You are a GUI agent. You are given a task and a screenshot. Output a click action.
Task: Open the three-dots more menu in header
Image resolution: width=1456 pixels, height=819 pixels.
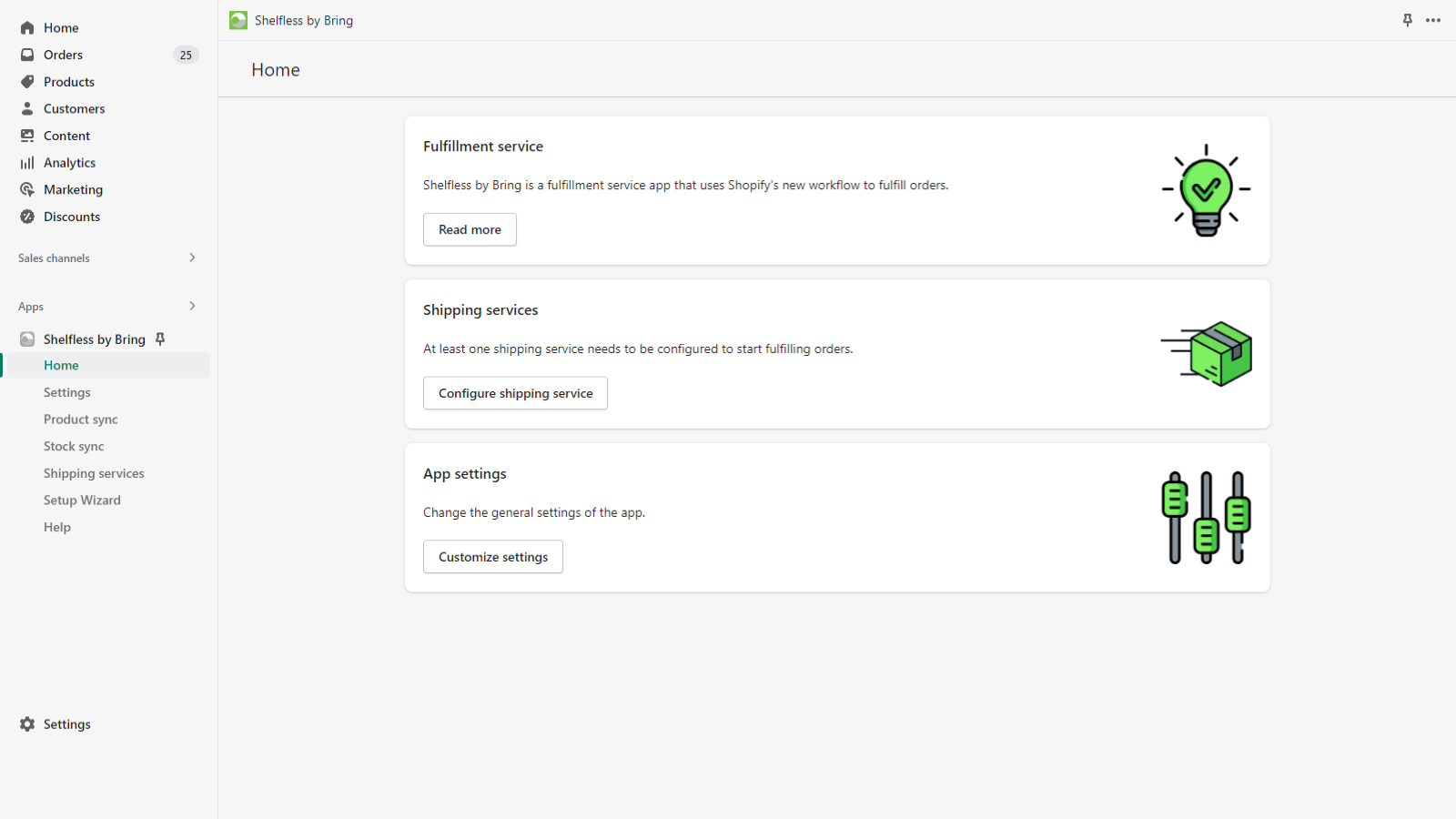coord(1433,20)
